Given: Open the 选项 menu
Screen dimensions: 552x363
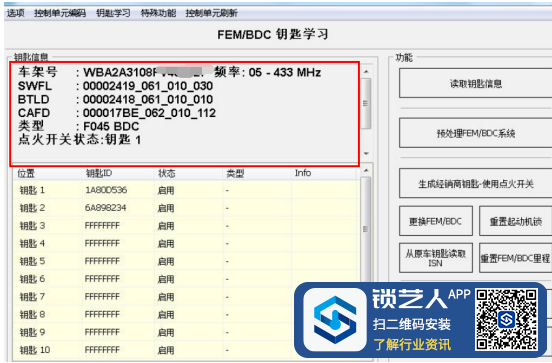Looking at the screenshot, I should click(15, 13).
